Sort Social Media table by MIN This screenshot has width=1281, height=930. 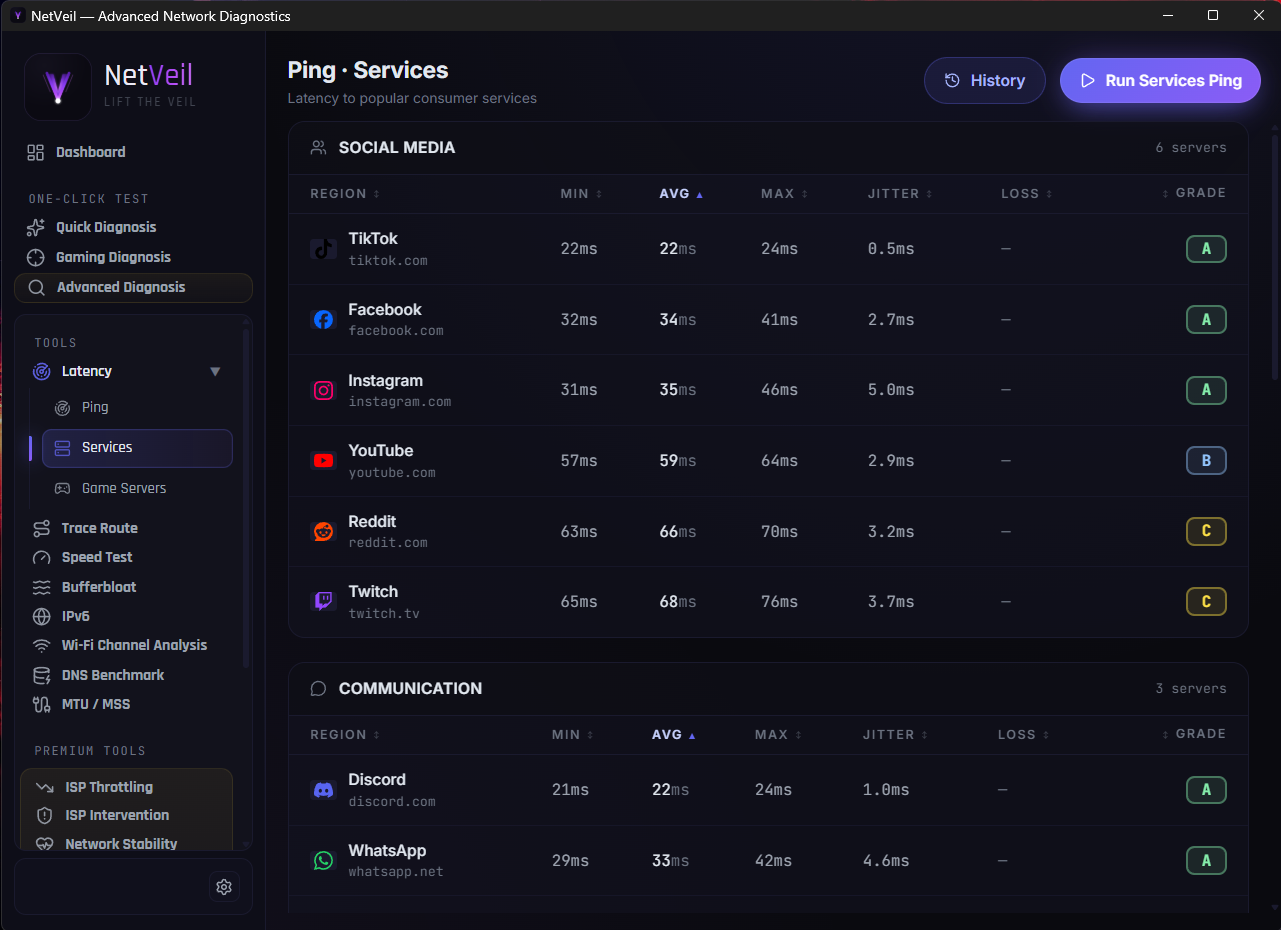(x=581, y=194)
